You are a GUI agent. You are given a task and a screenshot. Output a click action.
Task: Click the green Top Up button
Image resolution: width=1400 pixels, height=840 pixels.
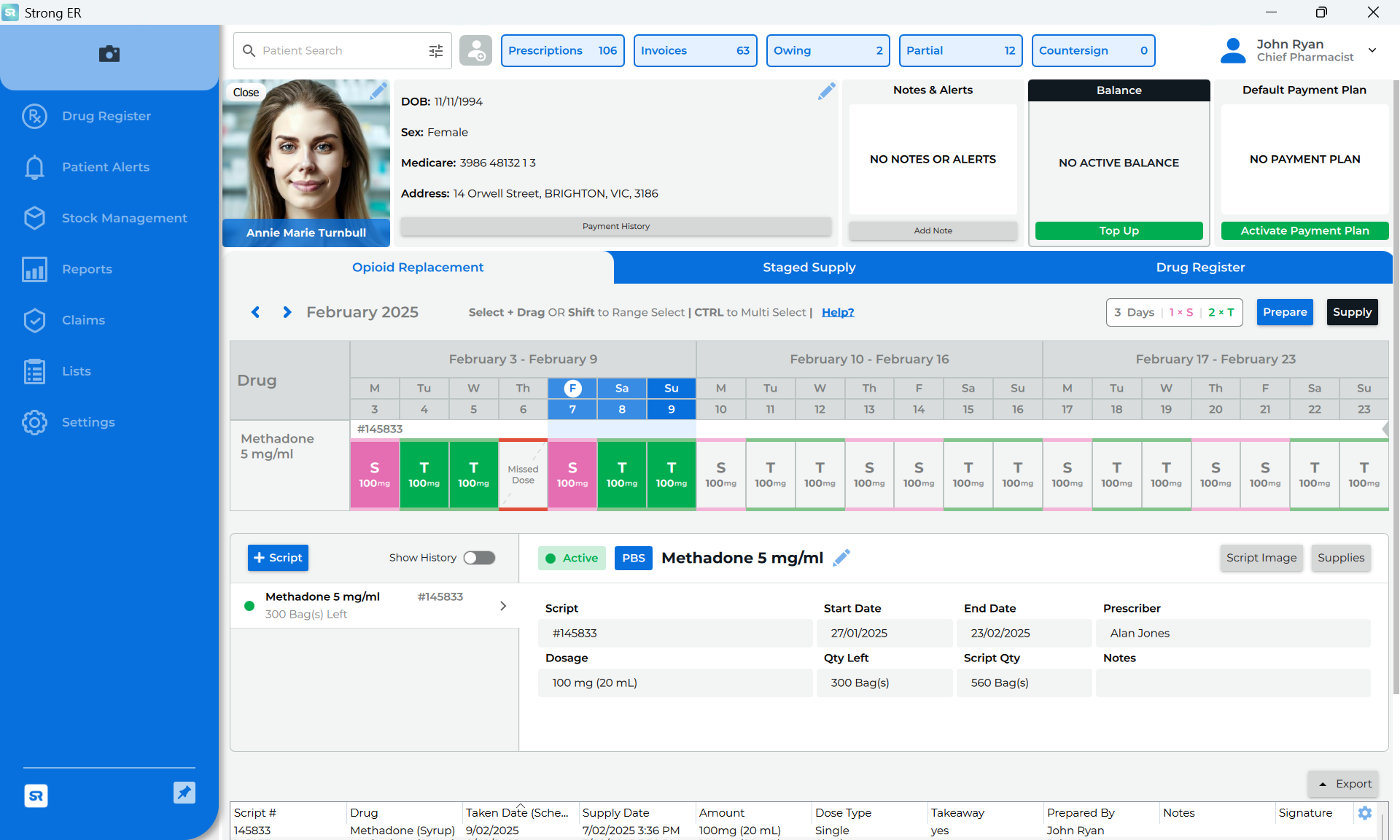pyautogui.click(x=1119, y=230)
